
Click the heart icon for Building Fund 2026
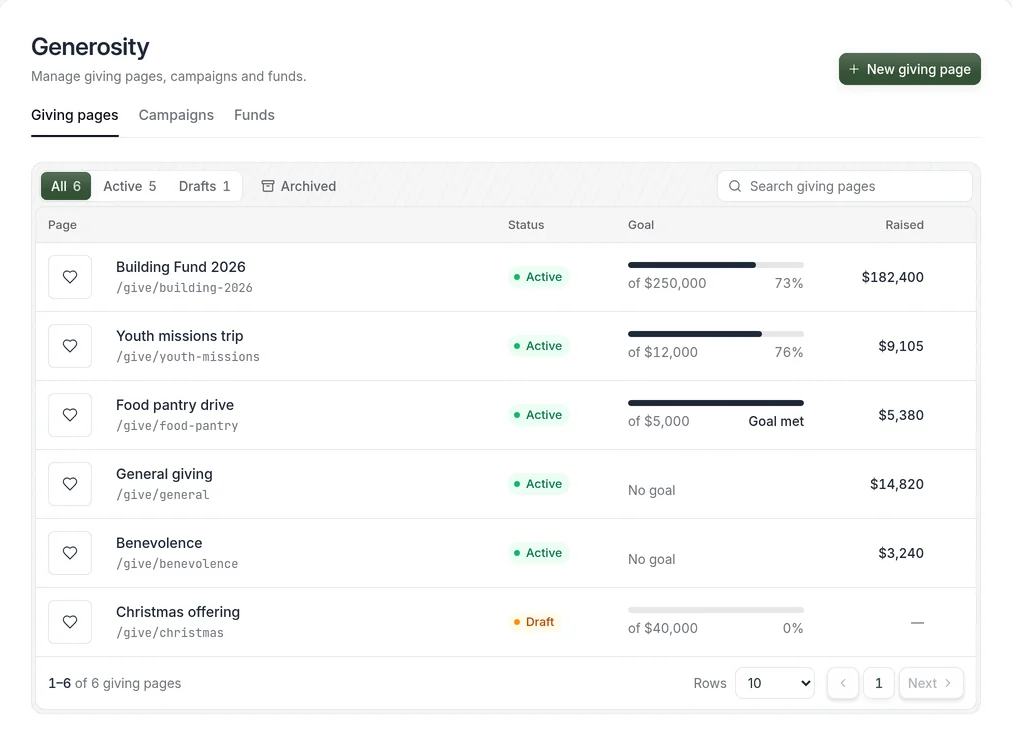(70, 277)
